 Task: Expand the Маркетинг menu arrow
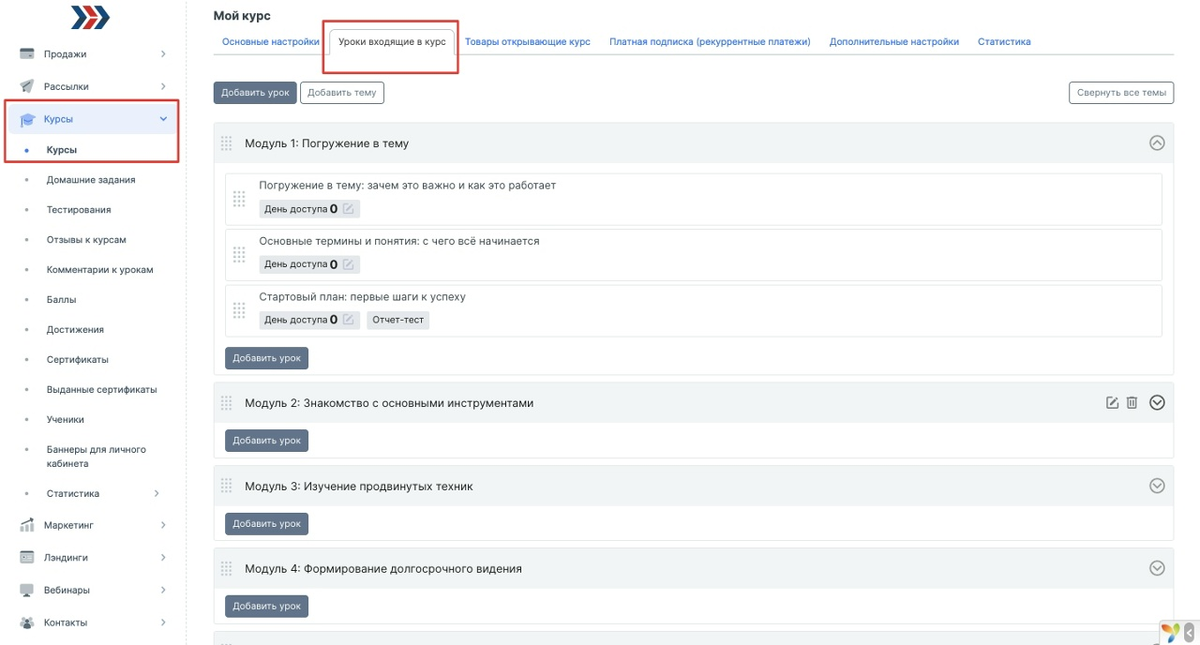163,525
